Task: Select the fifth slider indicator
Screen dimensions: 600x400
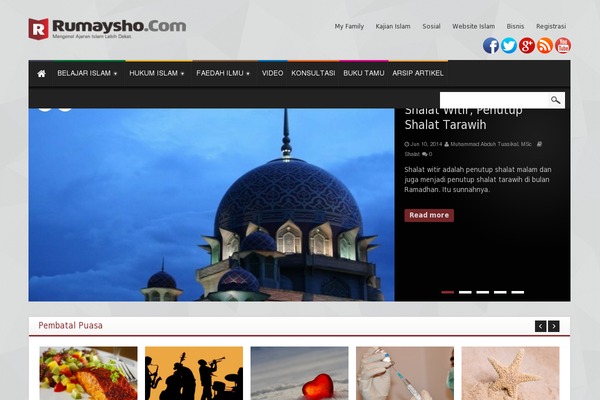Action: click(x=518, y=292)
